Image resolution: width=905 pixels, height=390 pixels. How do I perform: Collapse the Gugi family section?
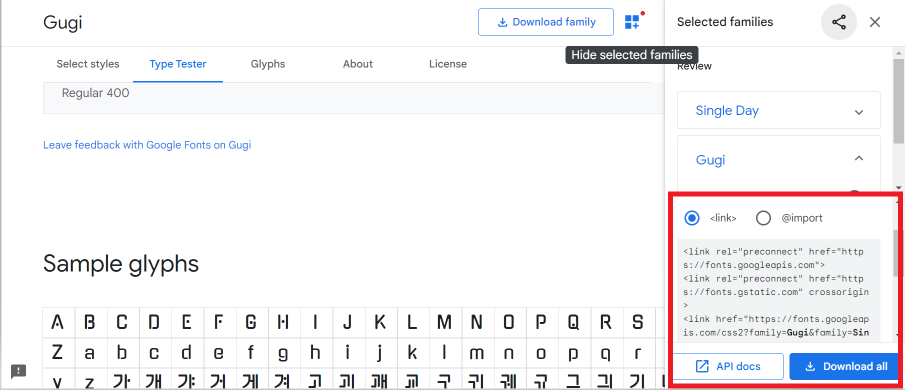pos(859,158)
